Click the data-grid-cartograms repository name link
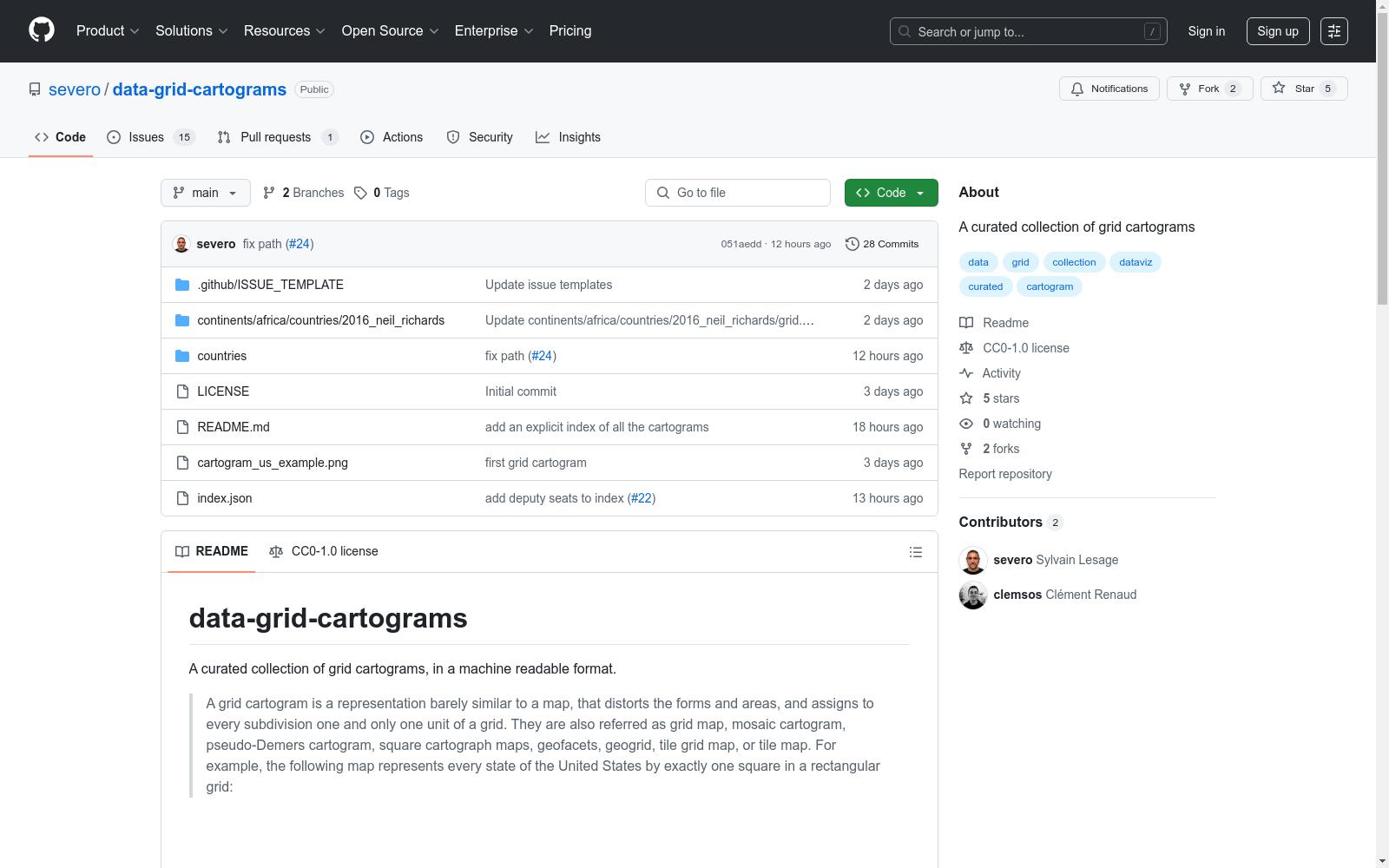 point(200,89)
